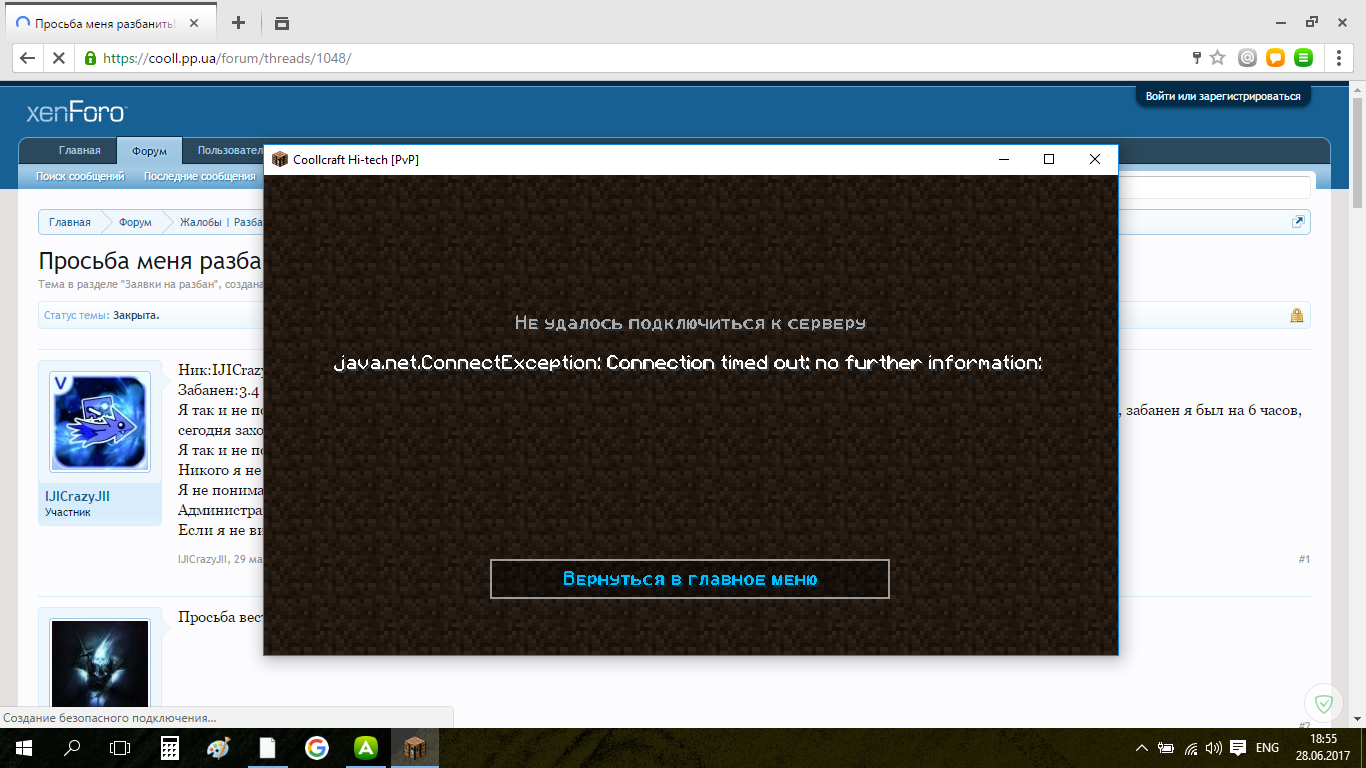Screen dimensions: 1366x768
Task: Open Task View in the taskbar
Action: [120, 748]
